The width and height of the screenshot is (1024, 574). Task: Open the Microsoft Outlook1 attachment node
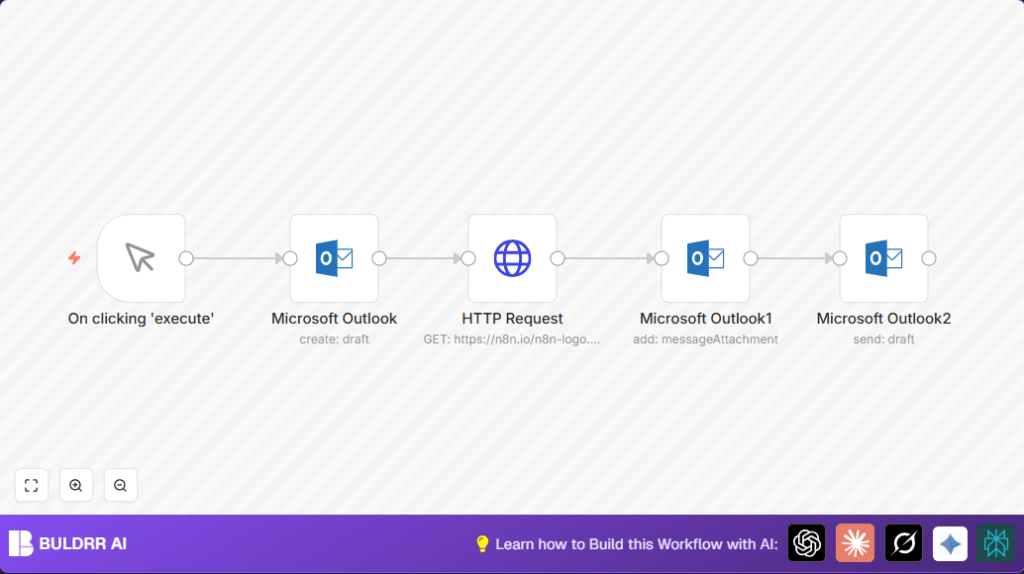[x=706, y=259]
